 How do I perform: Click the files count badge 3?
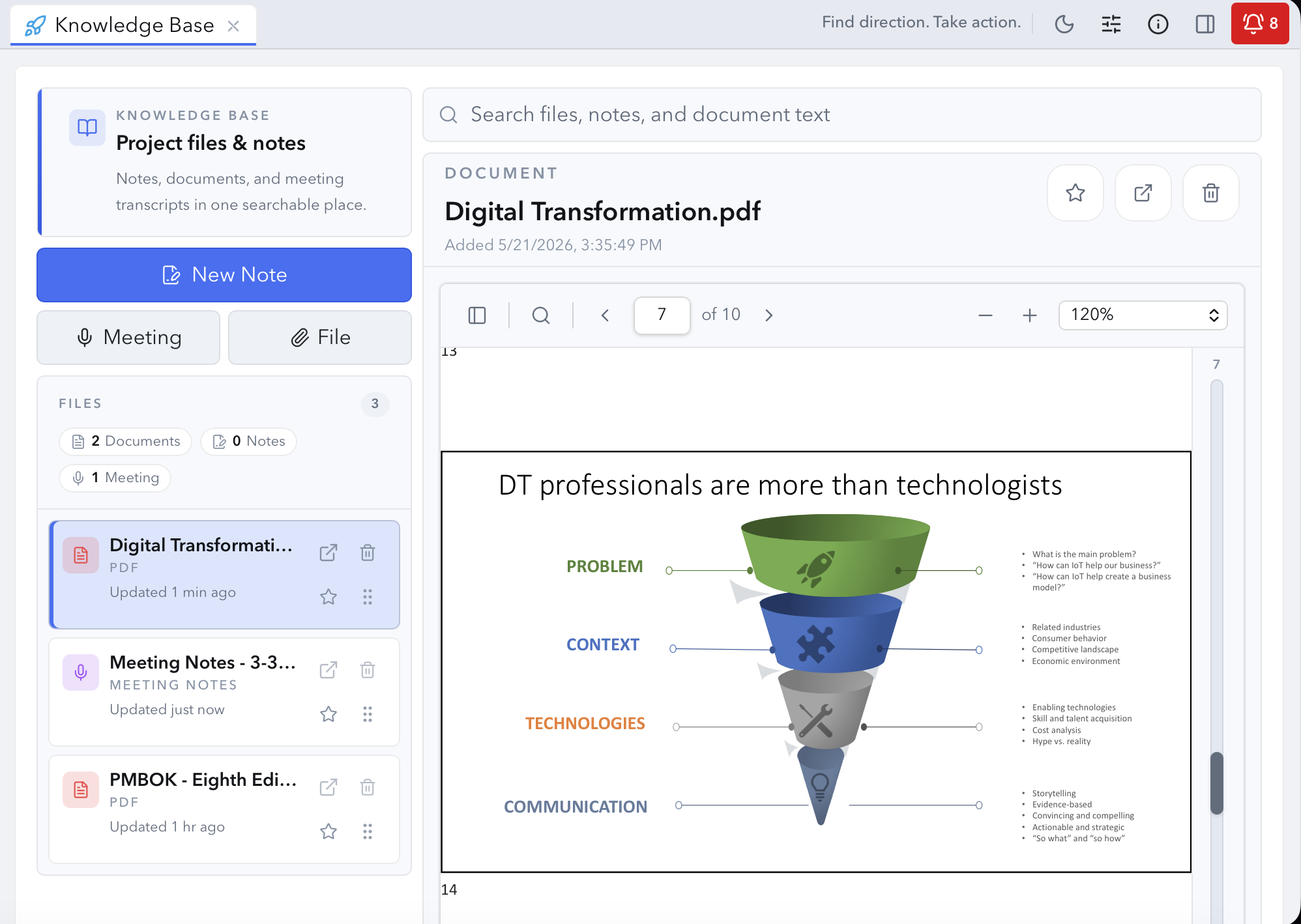(375, 404)
